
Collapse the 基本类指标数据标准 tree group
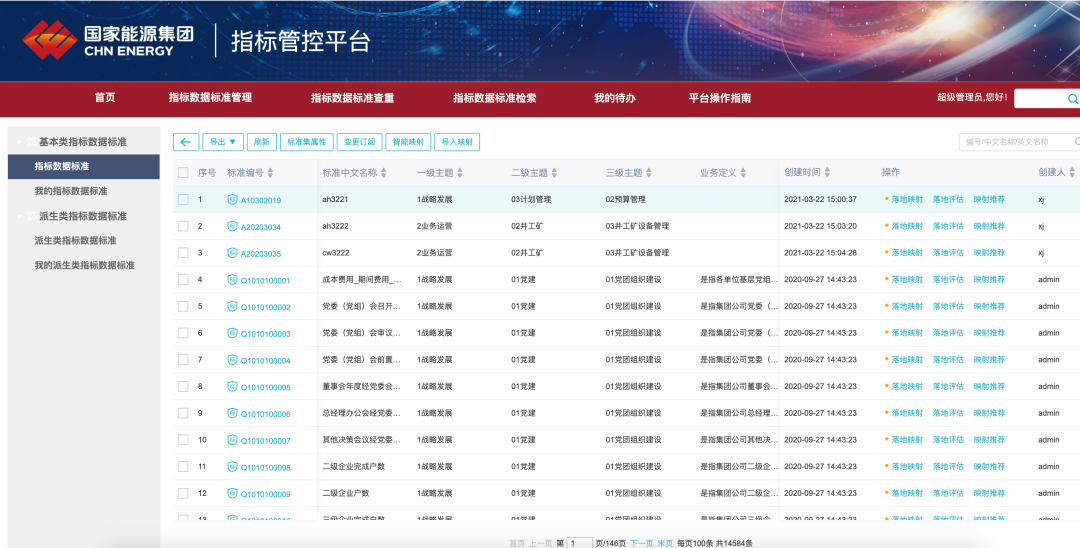[19, 142]
